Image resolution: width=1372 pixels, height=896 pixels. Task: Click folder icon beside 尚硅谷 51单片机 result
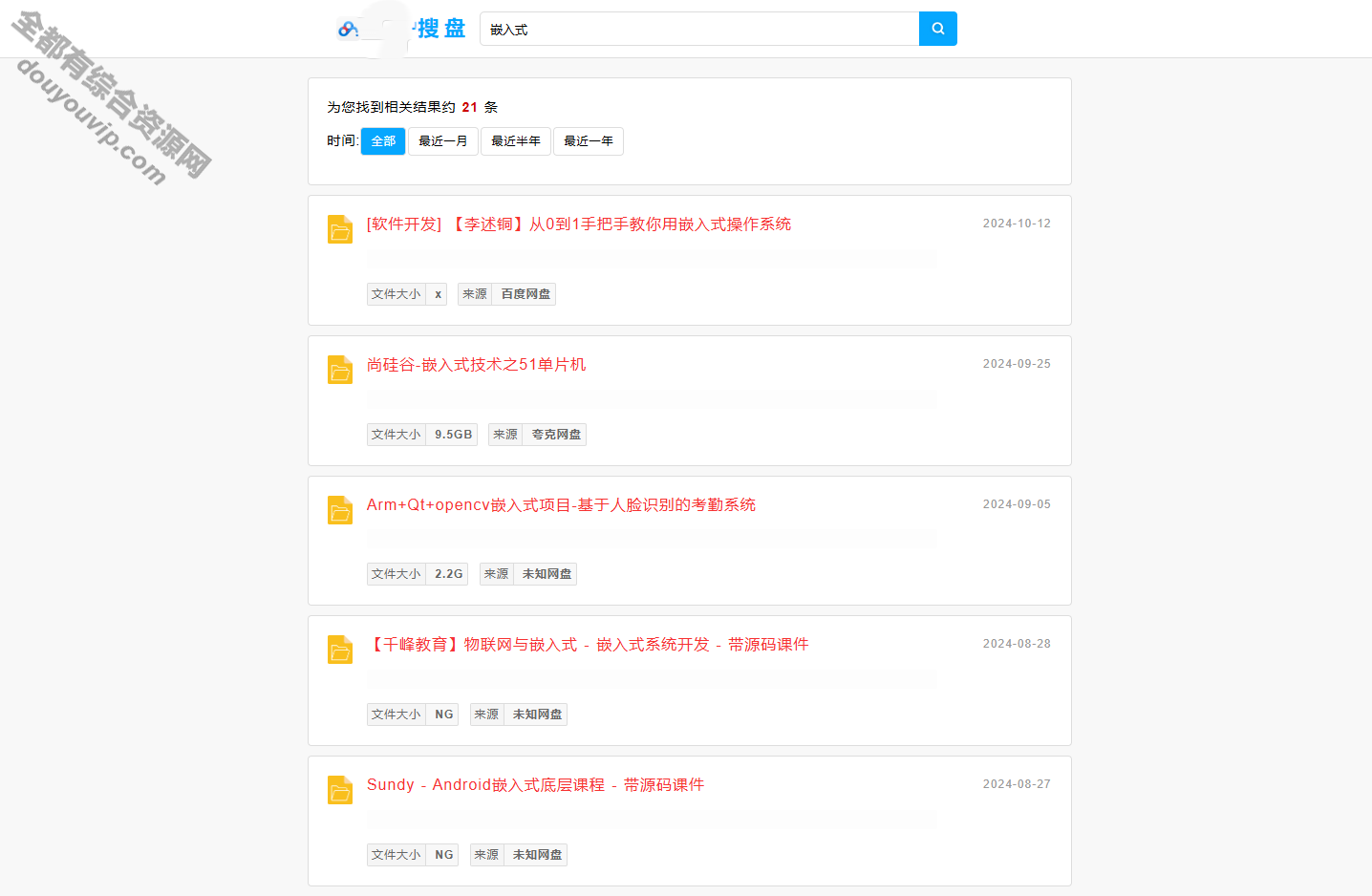[x=340, y=370]
